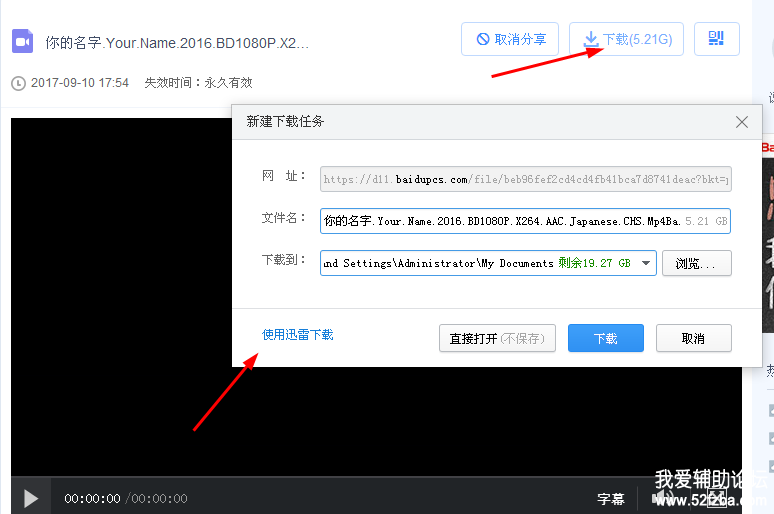Click the 下载(5.21G) download button
The width and height of the screenshot is (774, 514).
point(626,39)
